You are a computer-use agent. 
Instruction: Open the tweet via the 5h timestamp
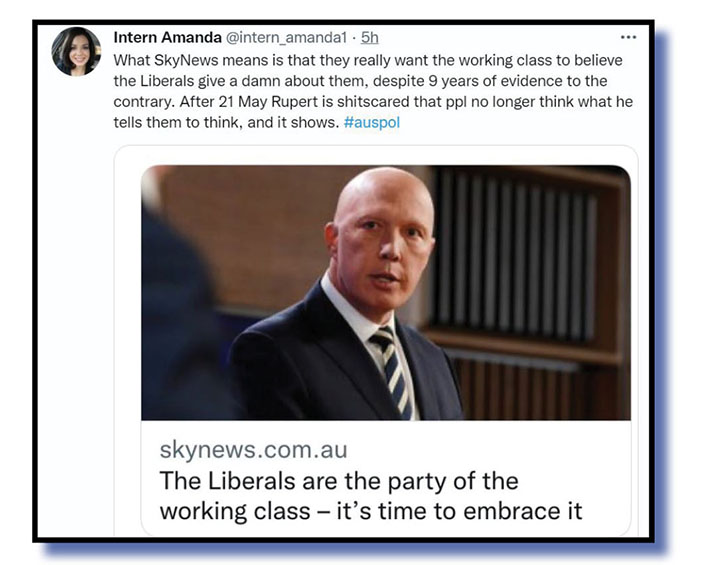point(369,38)
